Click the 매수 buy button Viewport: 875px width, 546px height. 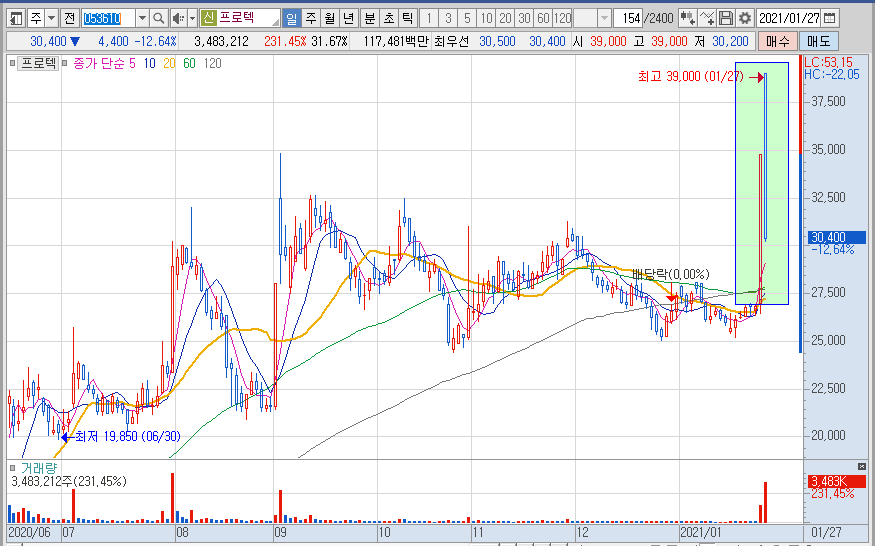(x=777, y=41)
